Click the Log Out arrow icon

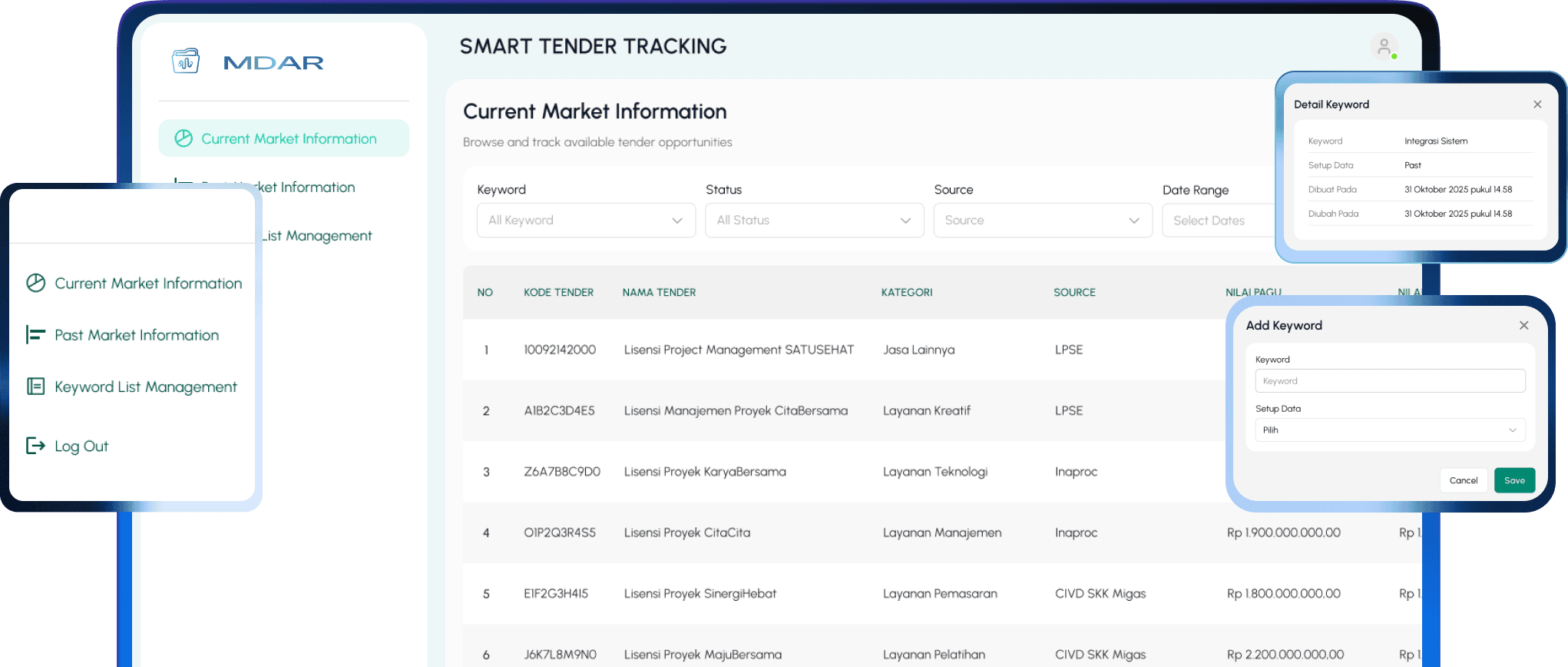coord(36,446)
